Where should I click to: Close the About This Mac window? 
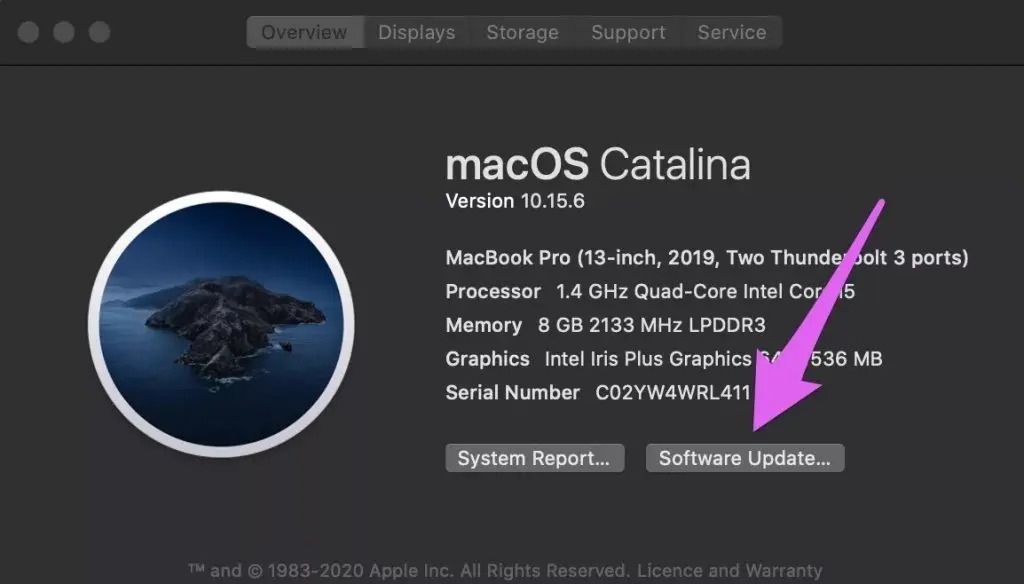click(x=28, y=32)
